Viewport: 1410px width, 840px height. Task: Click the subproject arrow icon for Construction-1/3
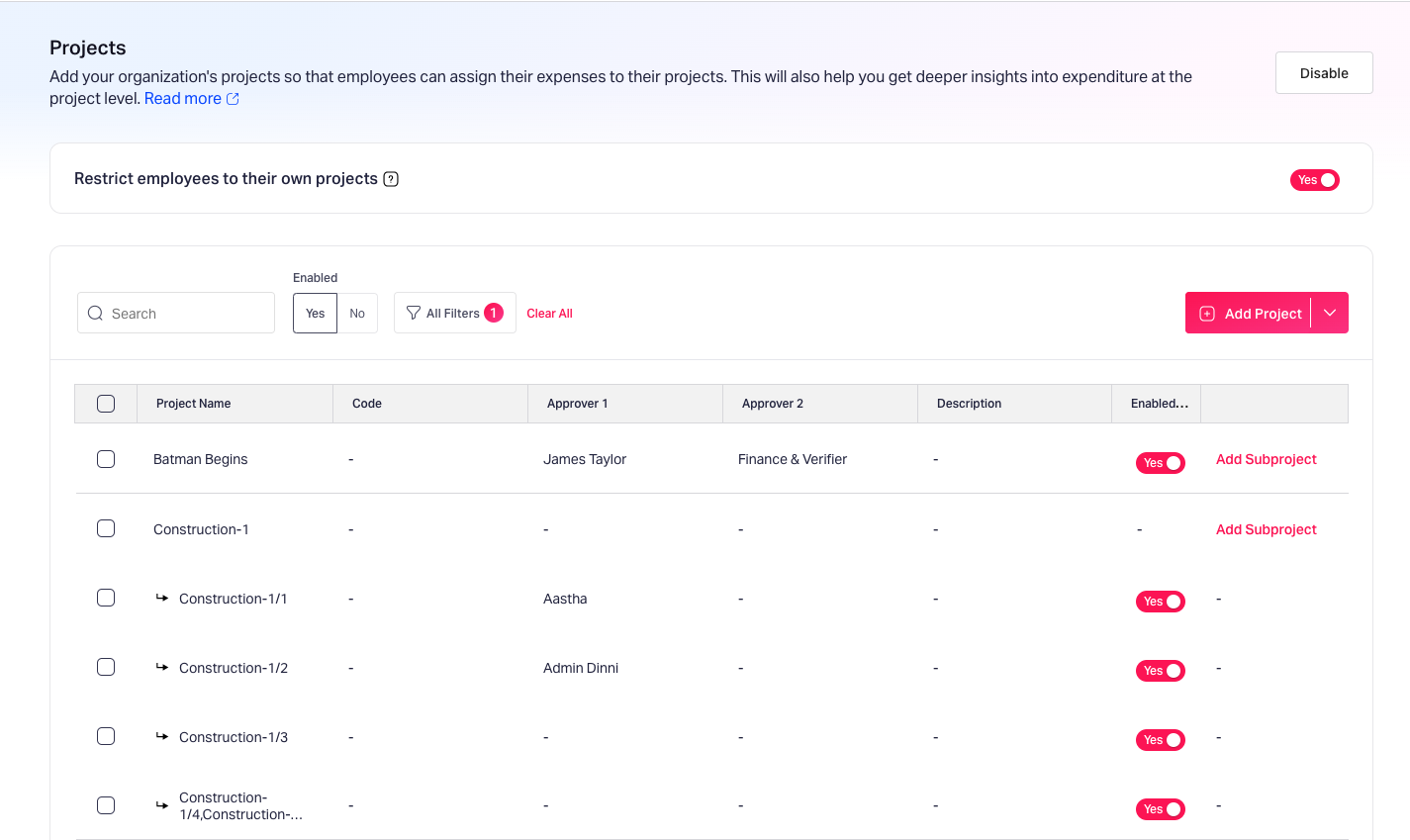162,736
